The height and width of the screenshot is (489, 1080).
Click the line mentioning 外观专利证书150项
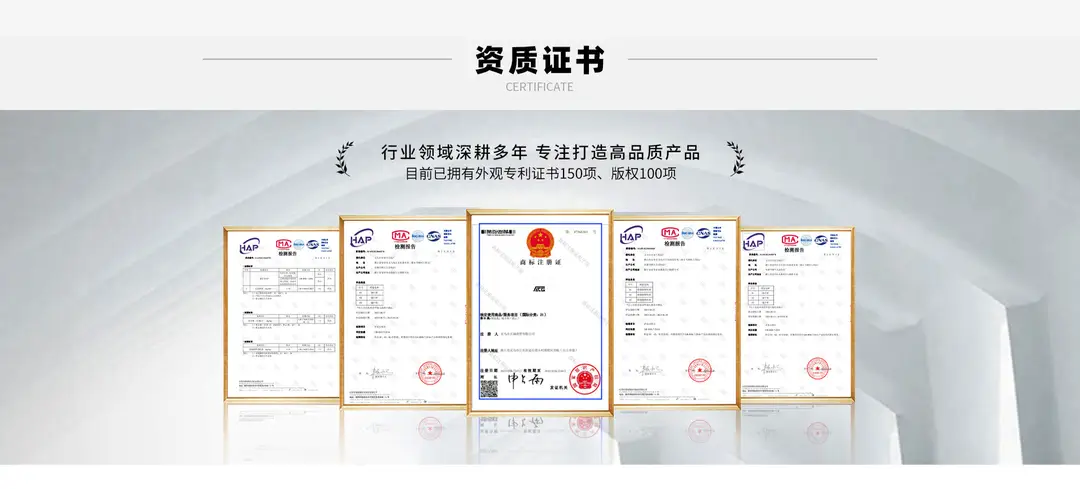[541, 174]
